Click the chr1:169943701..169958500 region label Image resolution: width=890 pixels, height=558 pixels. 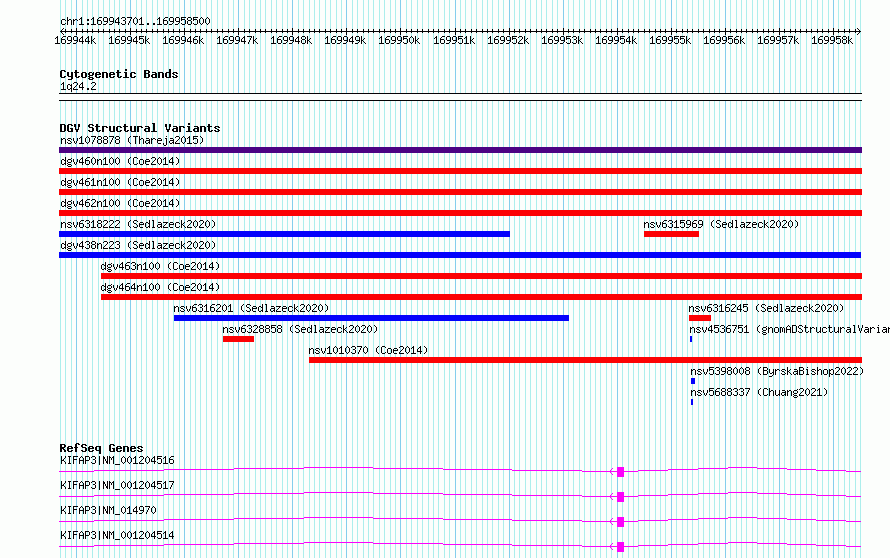tap(135, 21)
